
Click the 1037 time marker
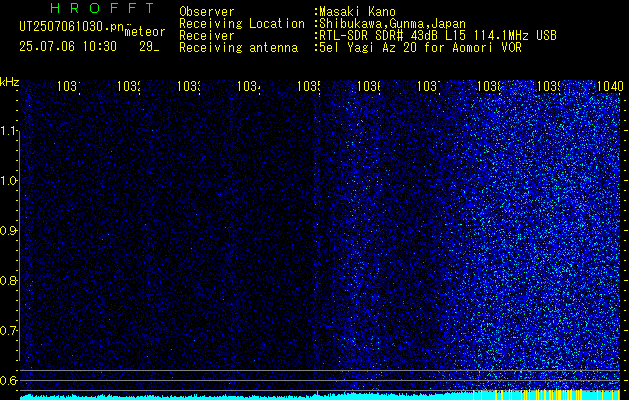[x=428, y=86]
